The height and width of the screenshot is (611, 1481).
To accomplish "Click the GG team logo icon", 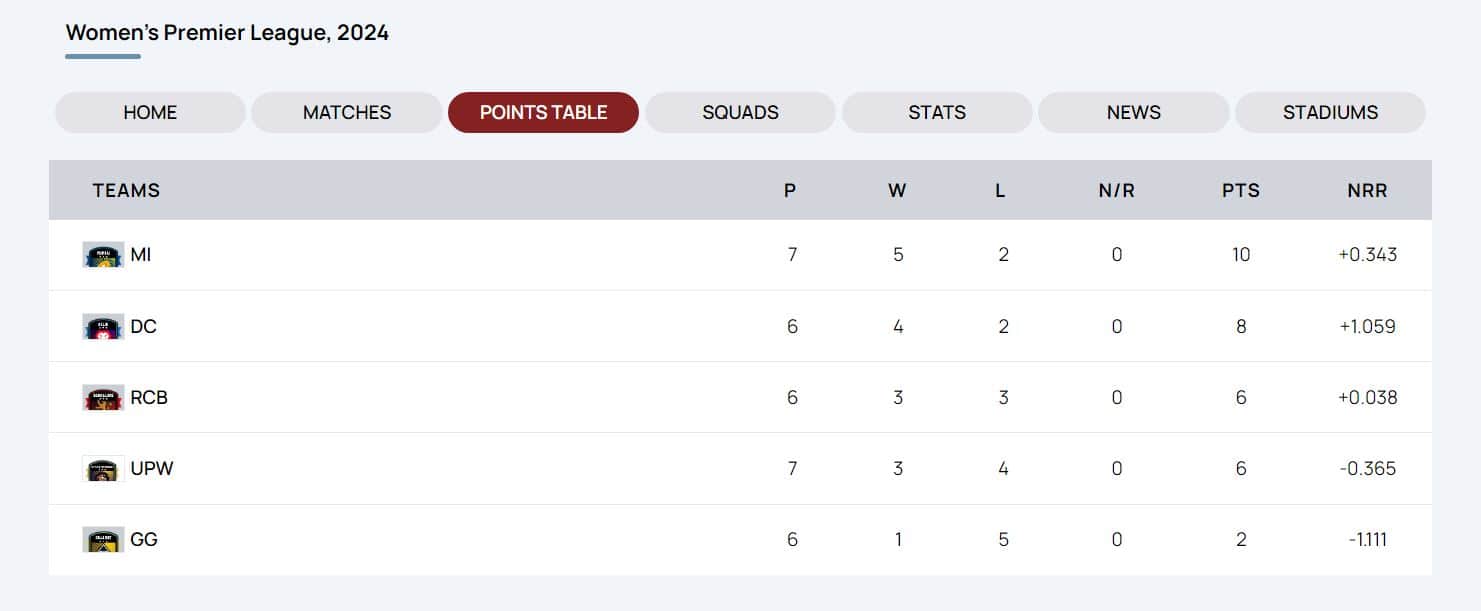I will [x=103, y=540].
